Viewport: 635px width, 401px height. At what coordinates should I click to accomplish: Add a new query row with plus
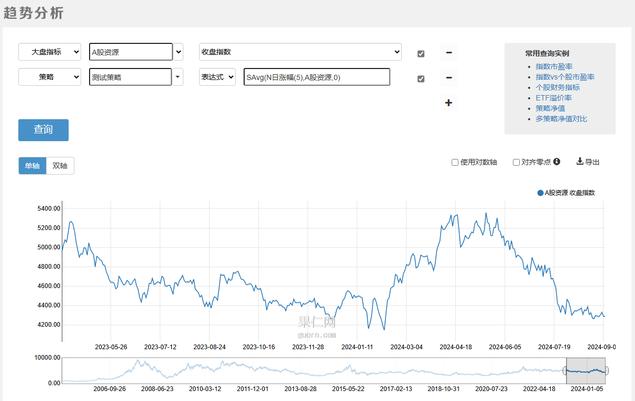tap(448, 102)
